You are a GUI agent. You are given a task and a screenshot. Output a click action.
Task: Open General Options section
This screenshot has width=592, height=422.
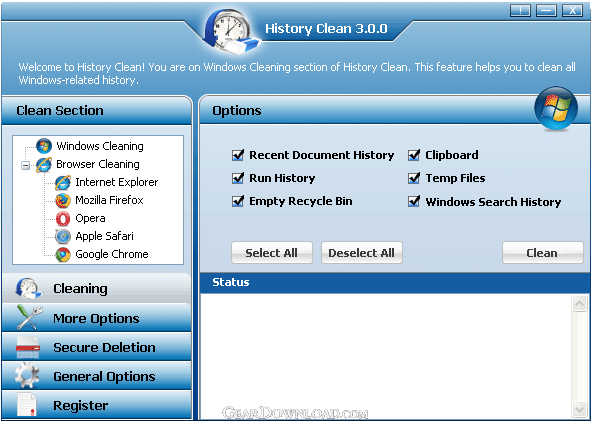click(x=97, y=376)
